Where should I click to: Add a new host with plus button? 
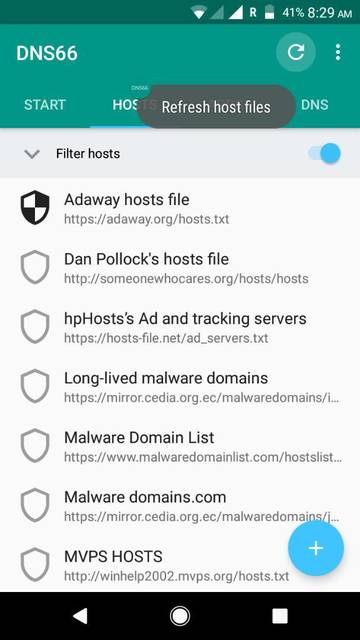[x=316, y=548]
